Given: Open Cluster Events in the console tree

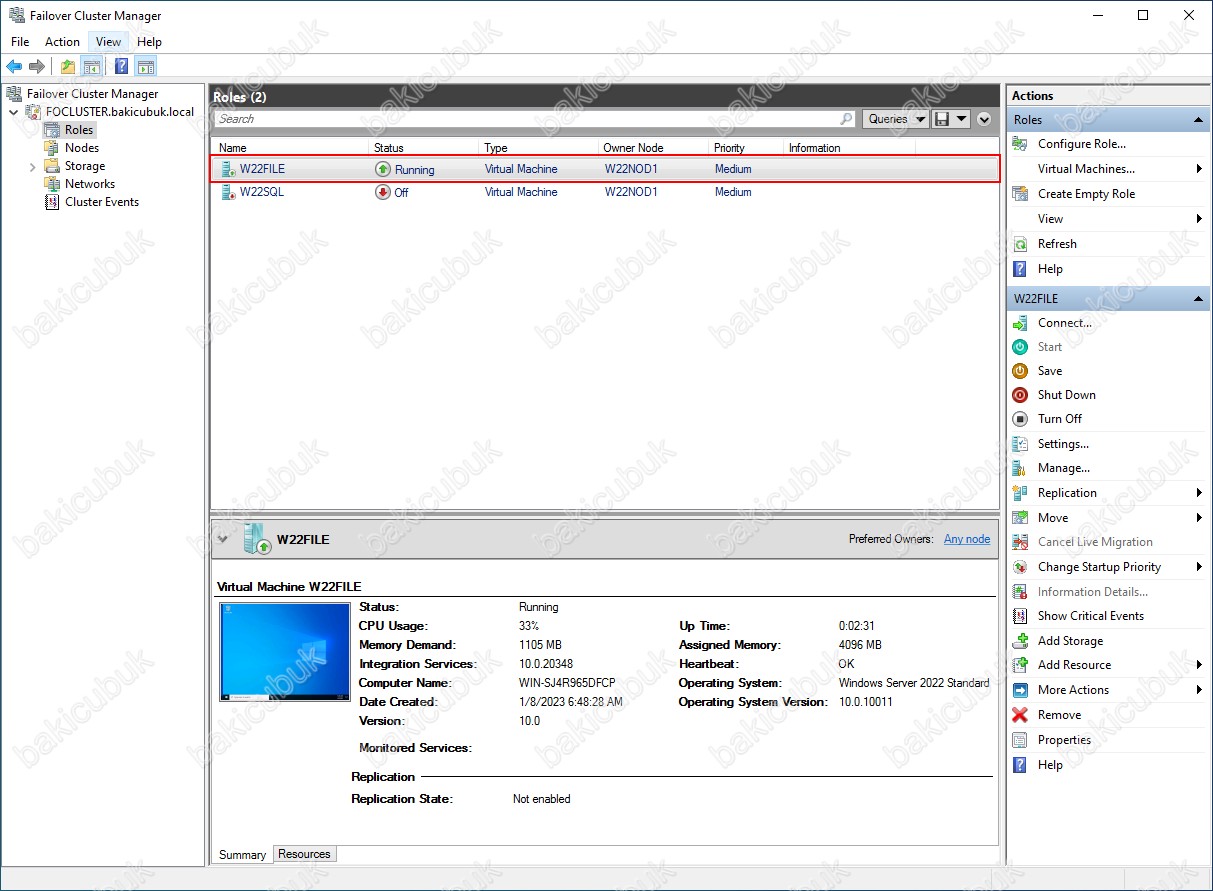Looking at the screenshot, I should pyautogui.click(x=102, y=202).
